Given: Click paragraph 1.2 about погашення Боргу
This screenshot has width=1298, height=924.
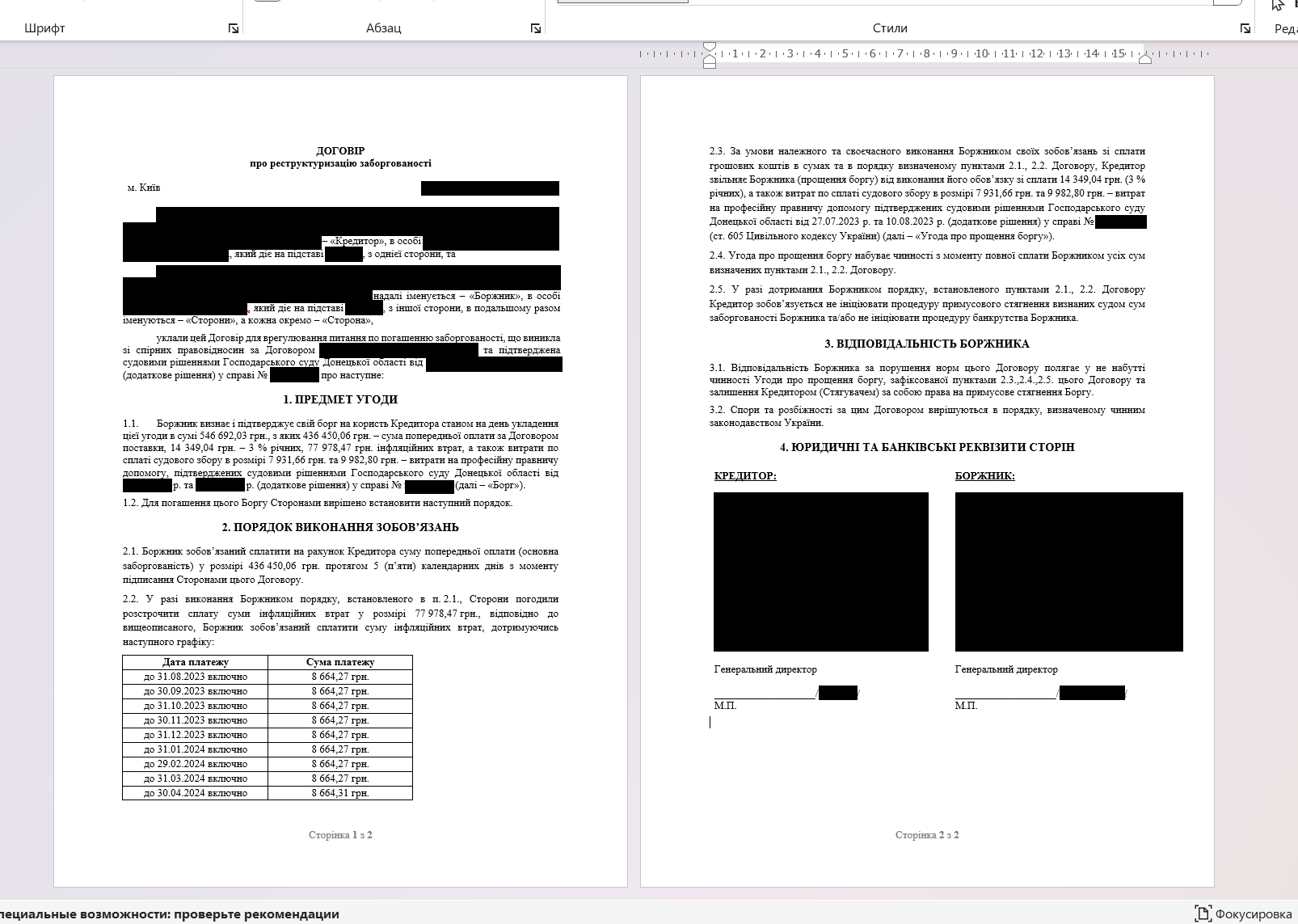Looking at the screenshot, I should (318, 503).
